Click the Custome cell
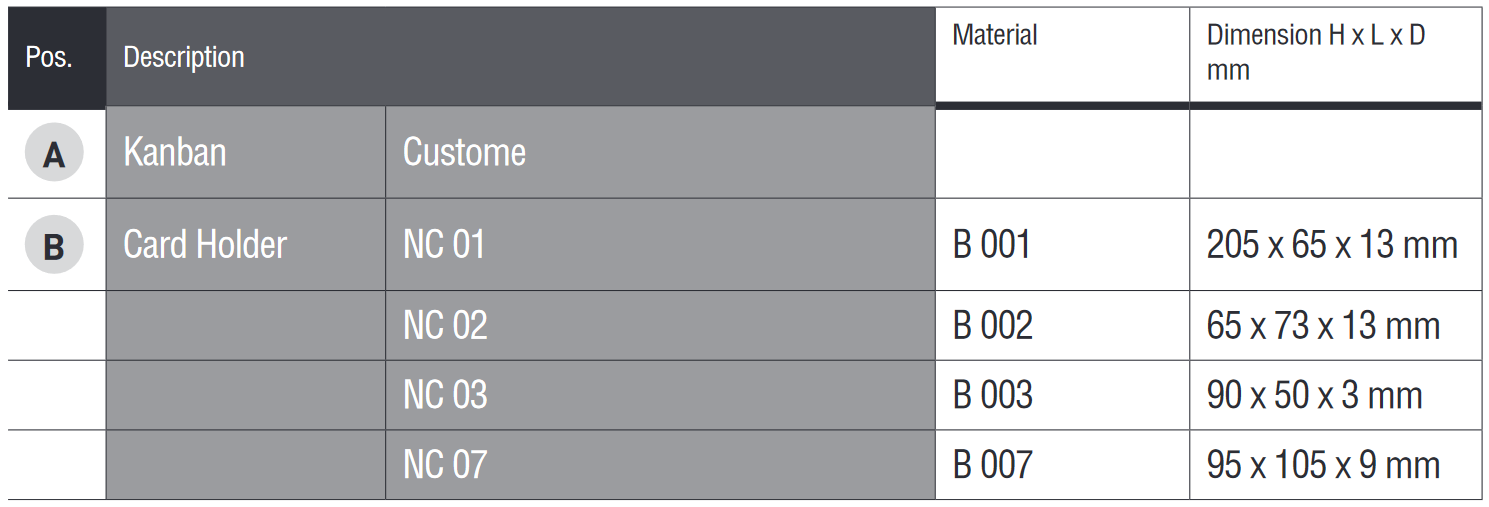This screenshot has width=1489, height=507. 464,153
